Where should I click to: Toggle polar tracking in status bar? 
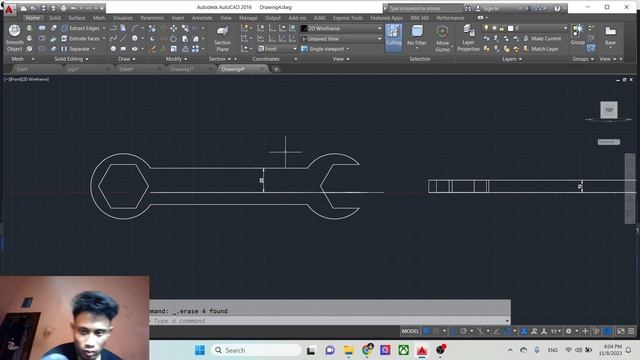[x=463, y=331]
